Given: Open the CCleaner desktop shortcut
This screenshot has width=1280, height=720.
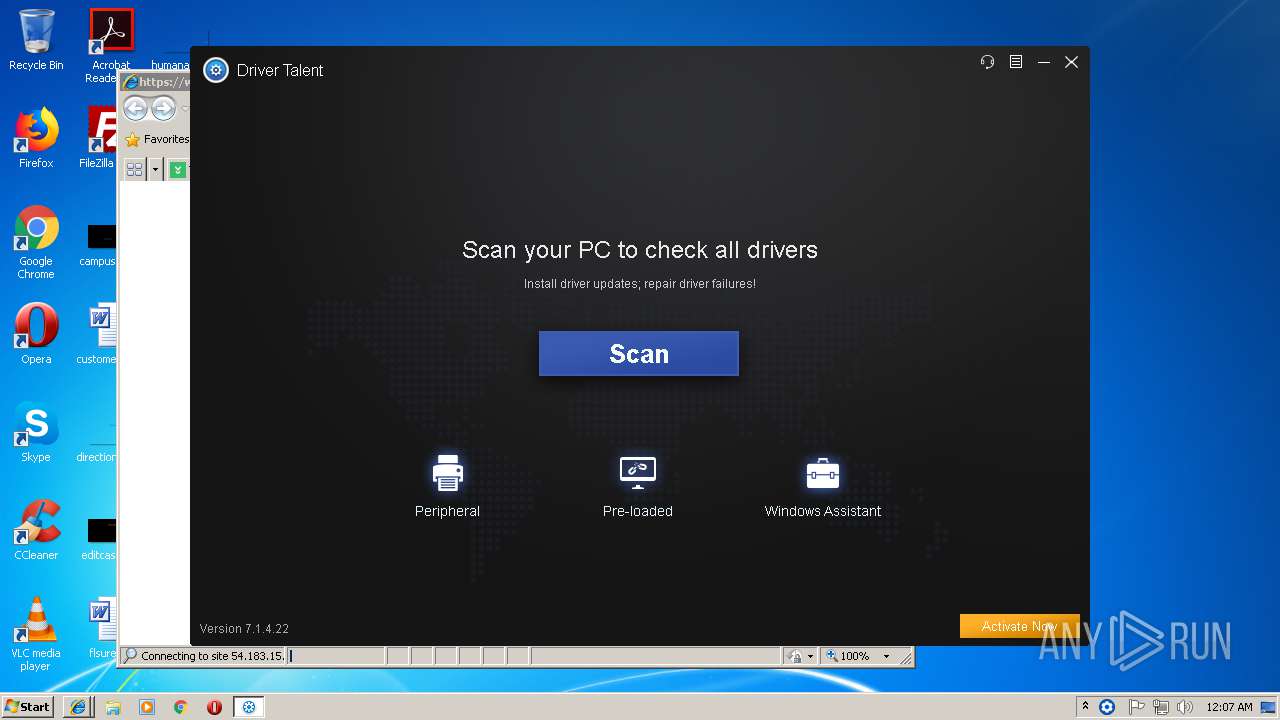Looking at the screenshot, I should 36,530.
